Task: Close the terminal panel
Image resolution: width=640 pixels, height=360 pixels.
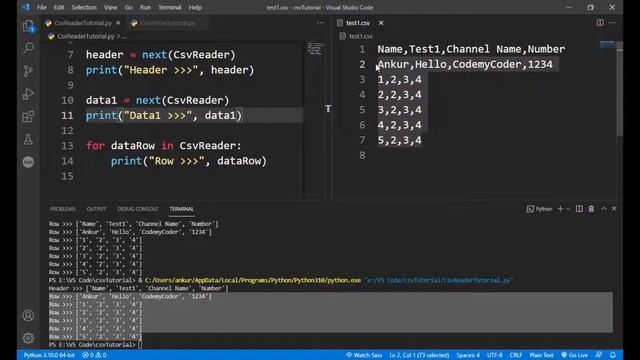Action: [x=614, y=209]
